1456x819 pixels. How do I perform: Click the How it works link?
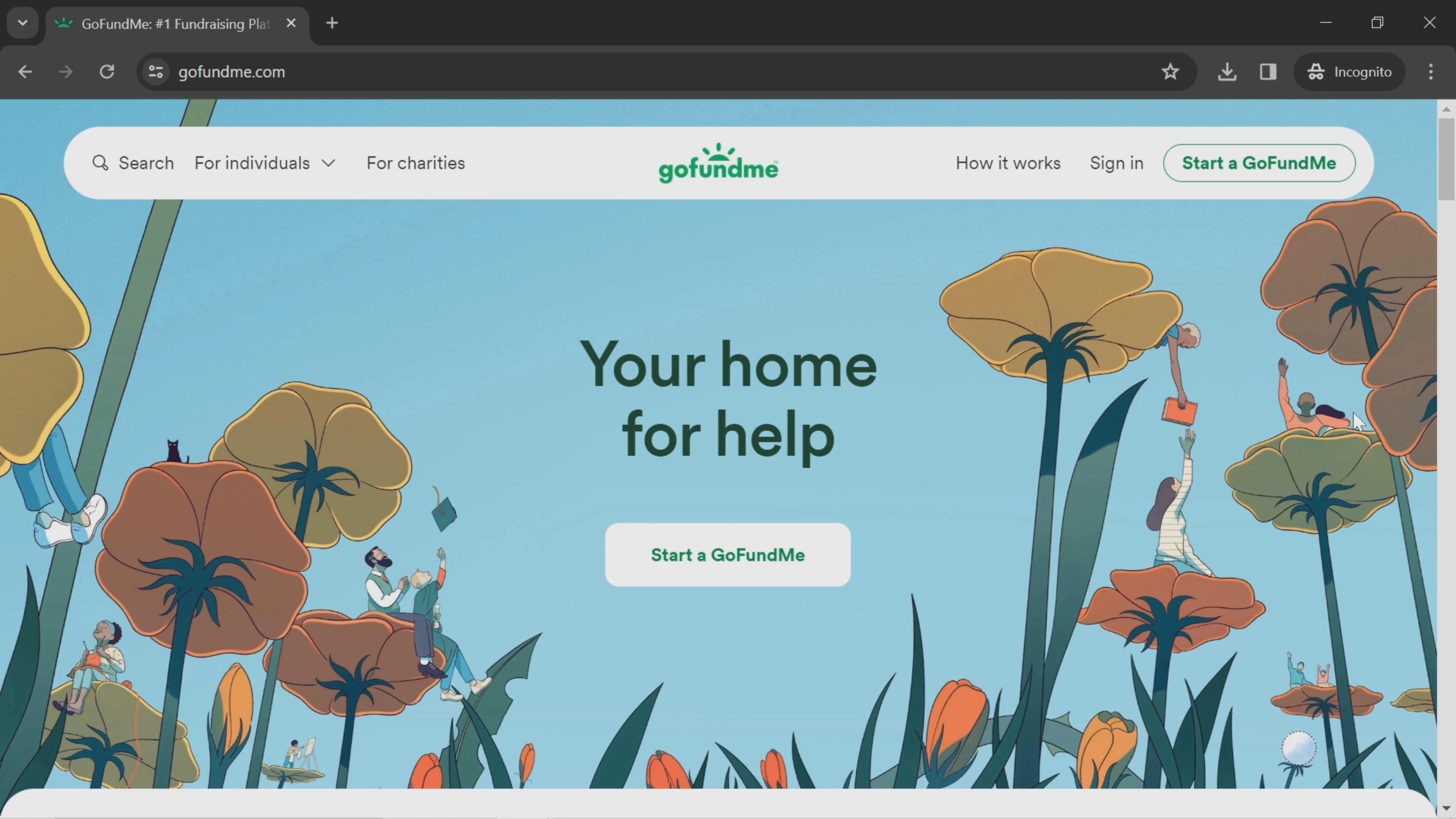point(1008,163)
